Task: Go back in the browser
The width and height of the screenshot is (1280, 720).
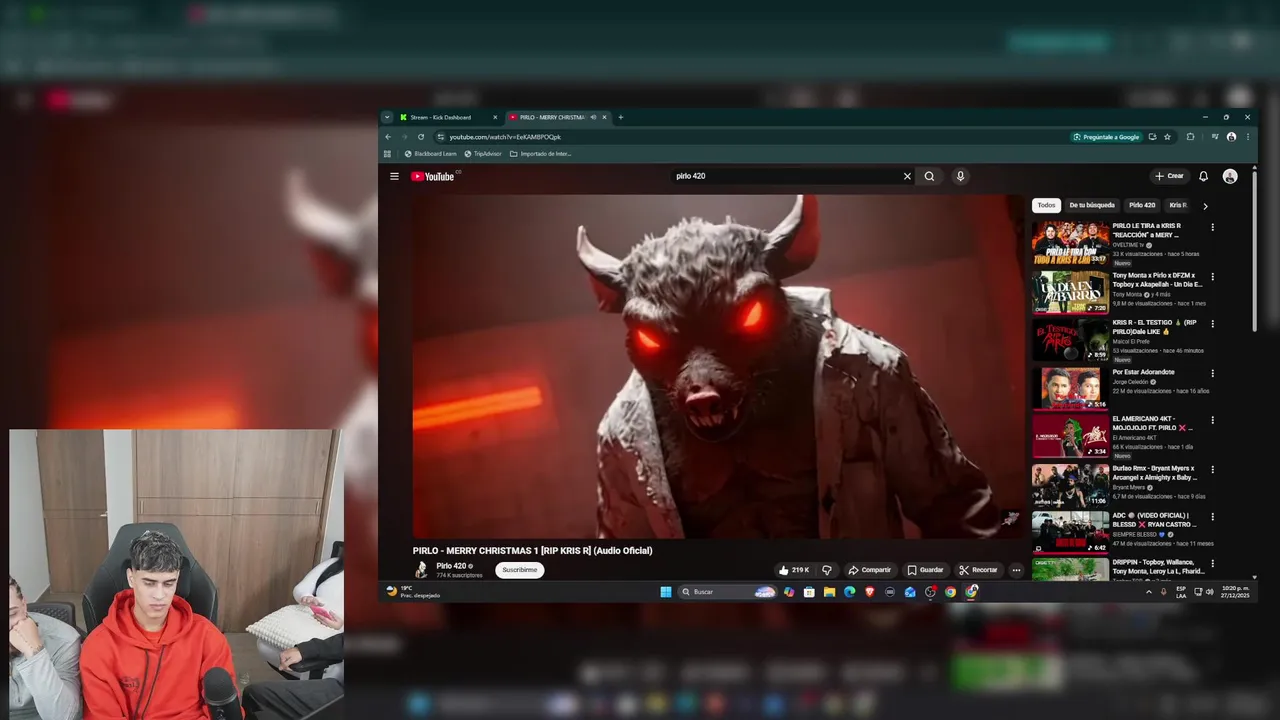Action: click(x=388, y=137)
